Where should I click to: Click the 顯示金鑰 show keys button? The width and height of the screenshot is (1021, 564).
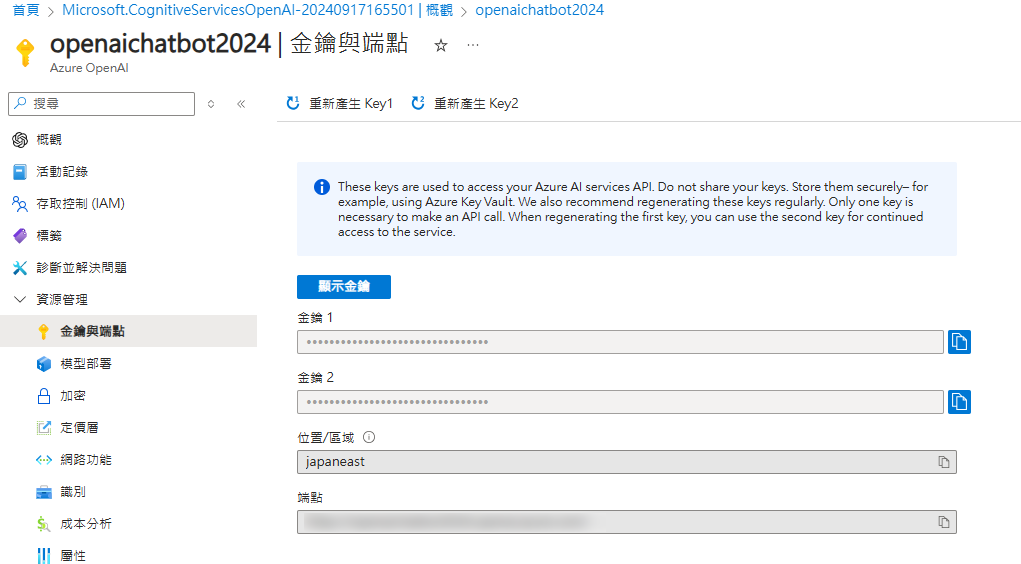click(x=344, y=287)
